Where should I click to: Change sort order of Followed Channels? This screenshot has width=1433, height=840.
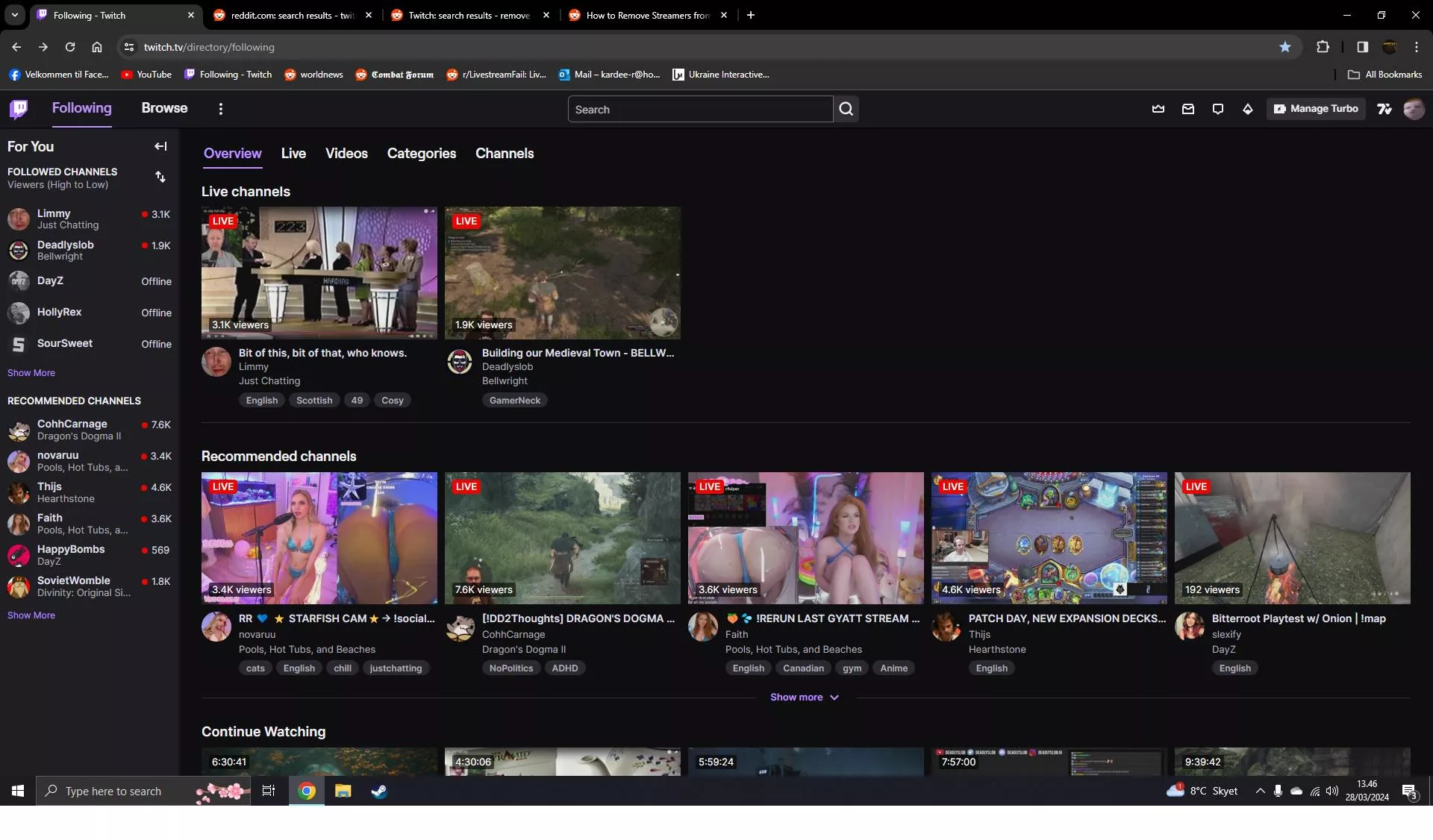click(160, 177)
